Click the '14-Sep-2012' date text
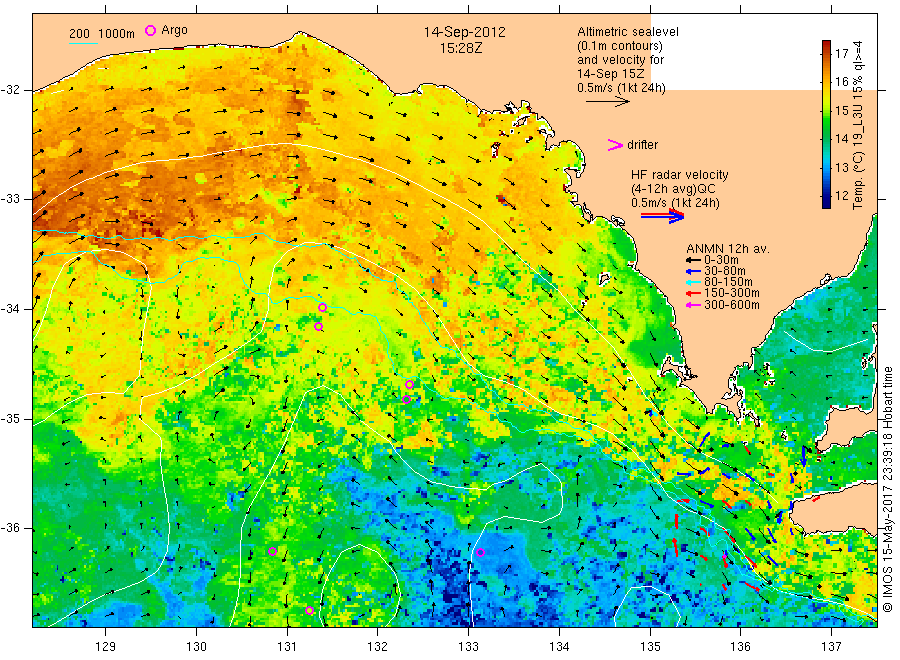 point(464,32)
